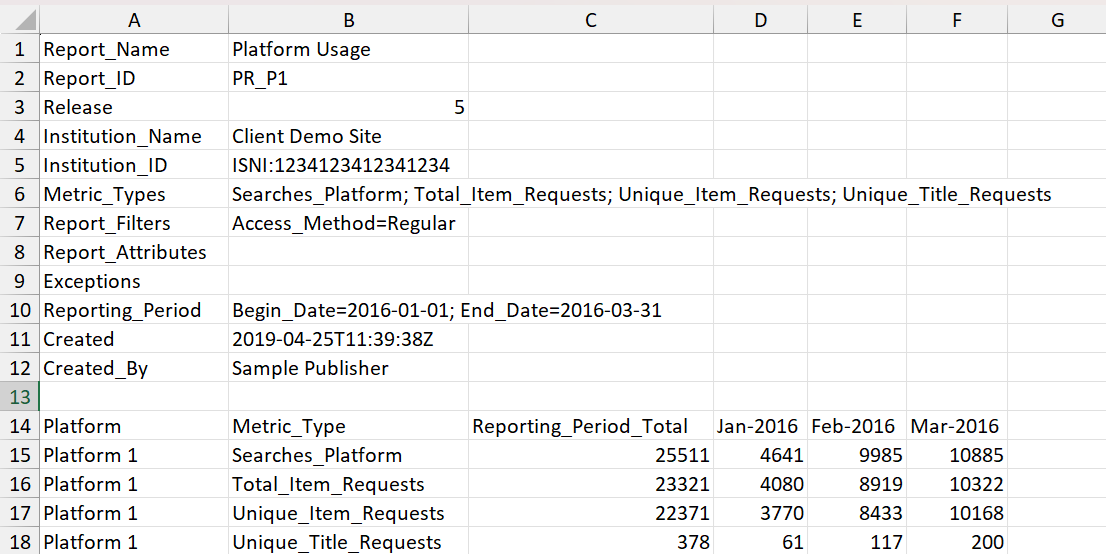Select column E header
The height and width of the screenshot is (554, 1106).
[856, 20]
